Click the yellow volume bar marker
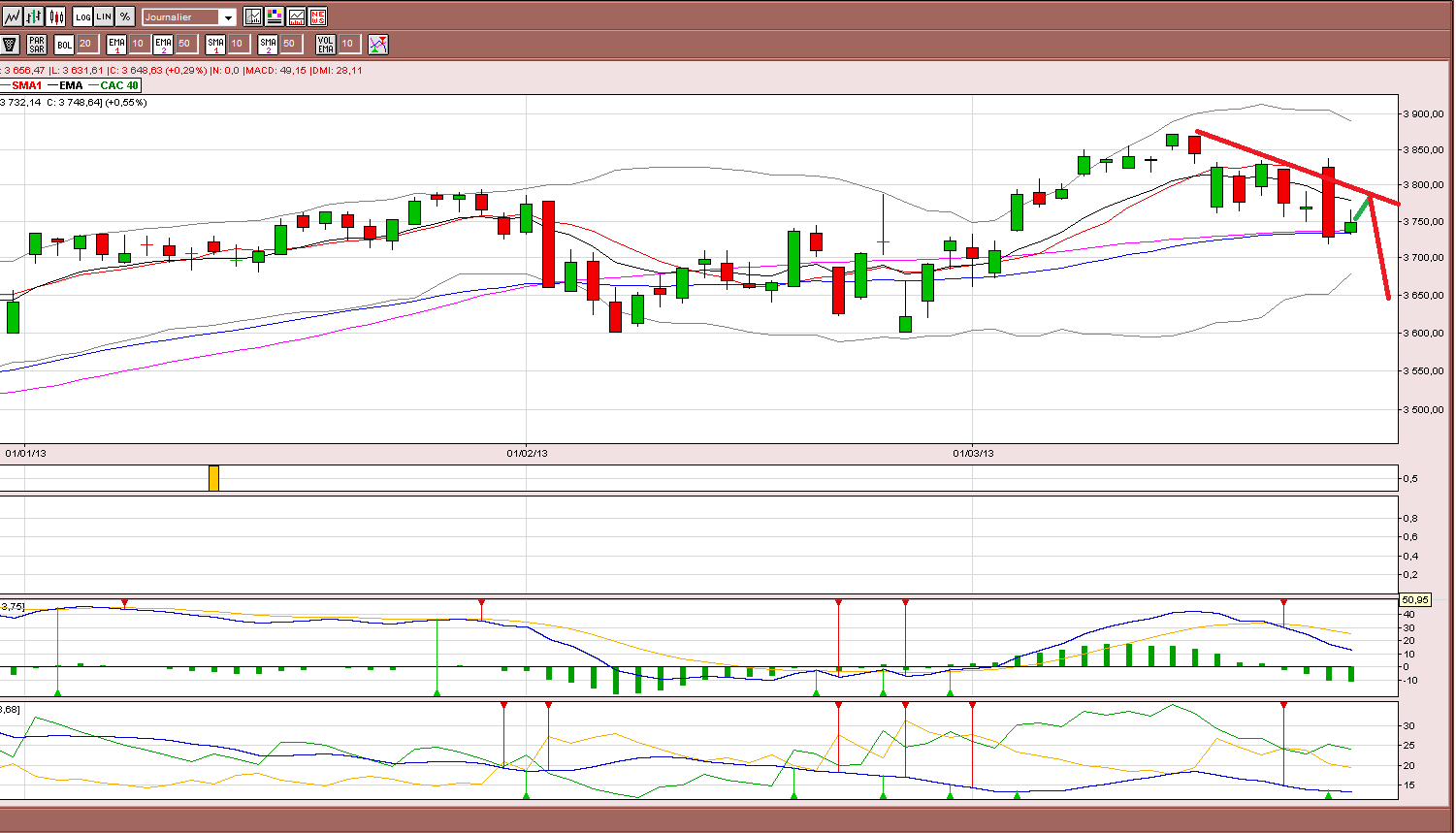This screenshot has height=833, width=1456. 213,478
